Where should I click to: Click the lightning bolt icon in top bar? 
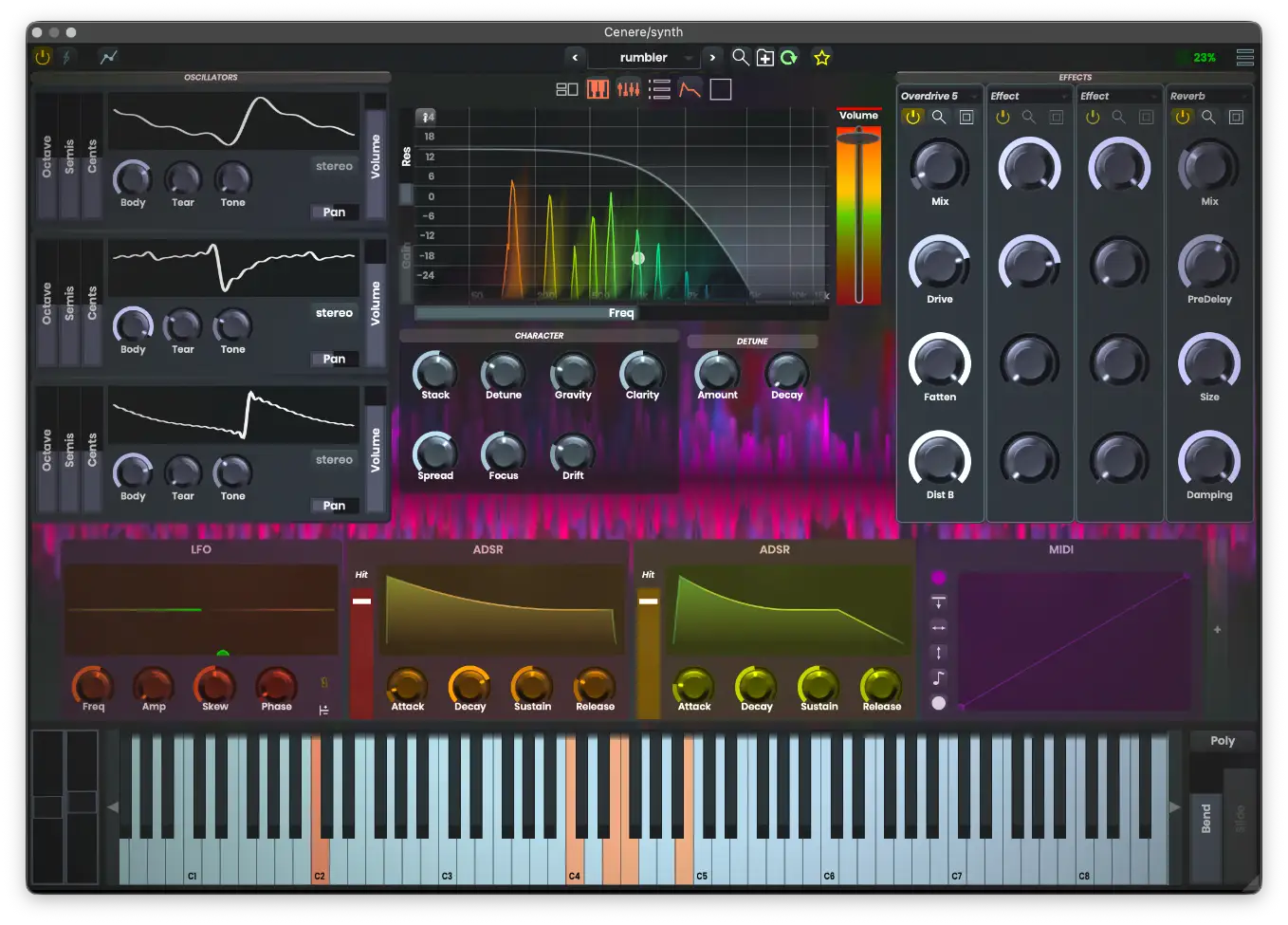point(66,57)
